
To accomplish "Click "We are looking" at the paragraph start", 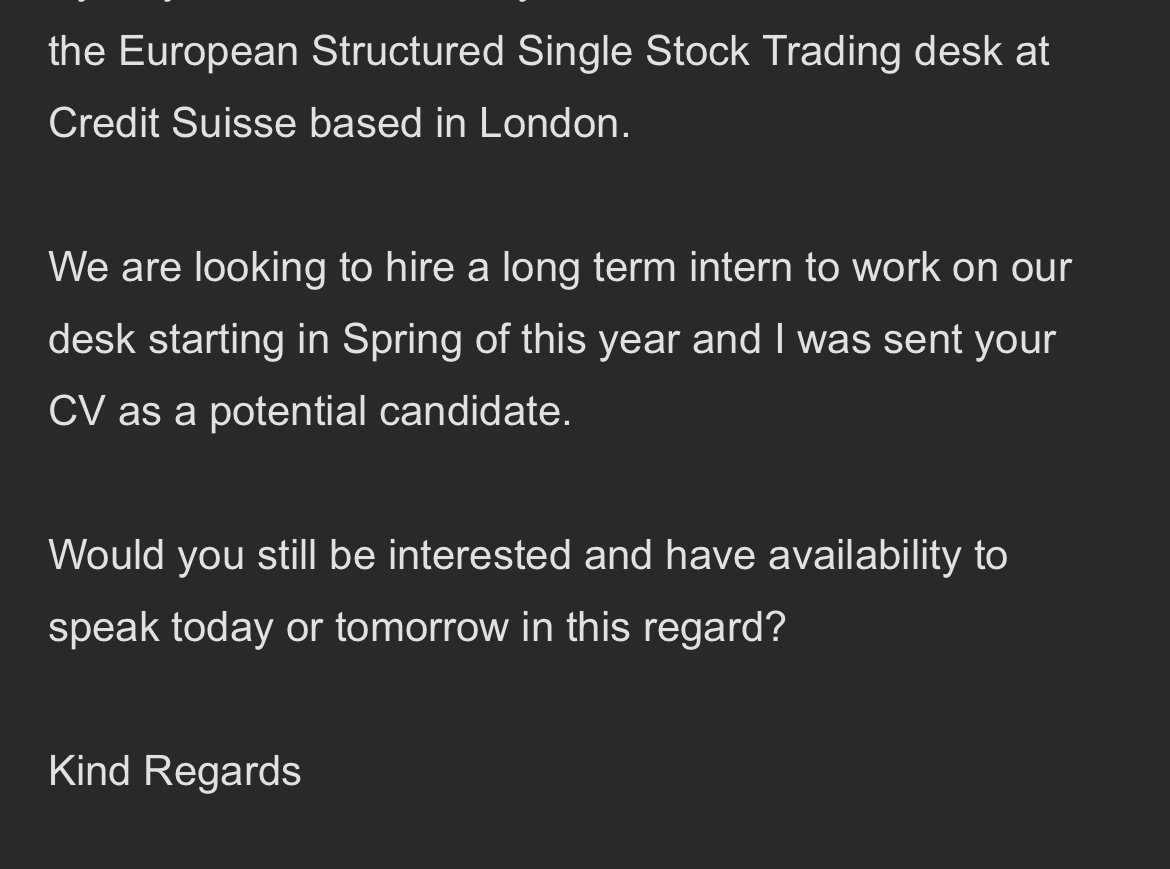I will click(x=187, y=267).
